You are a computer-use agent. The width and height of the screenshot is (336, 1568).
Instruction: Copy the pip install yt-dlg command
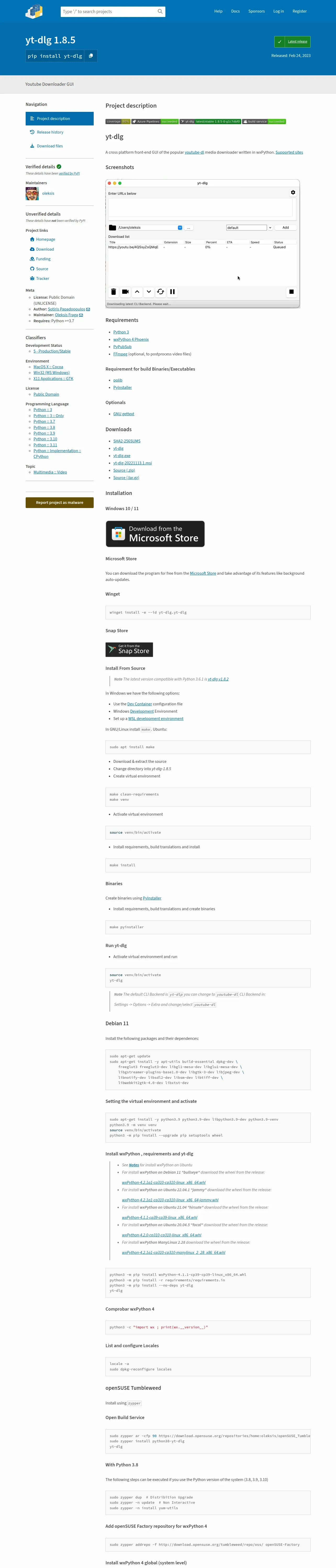tap(91, 56)
